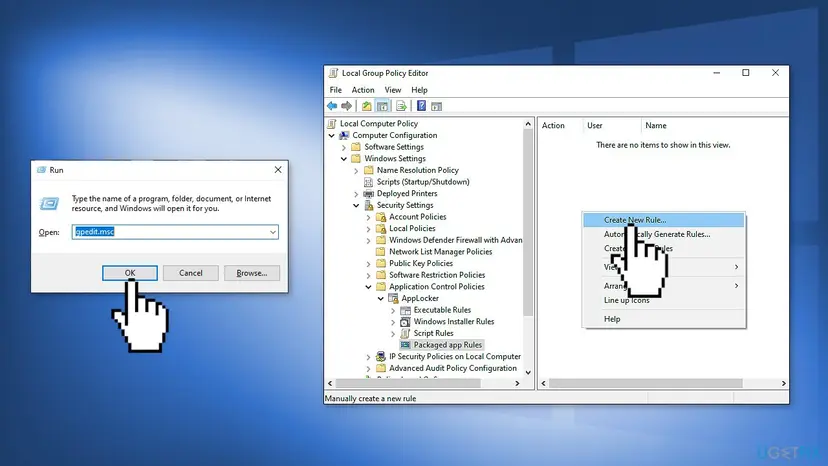Click the Local Computer Policy root icon
Viewport: 828px width, 466px height.
(x=332, y=124)
